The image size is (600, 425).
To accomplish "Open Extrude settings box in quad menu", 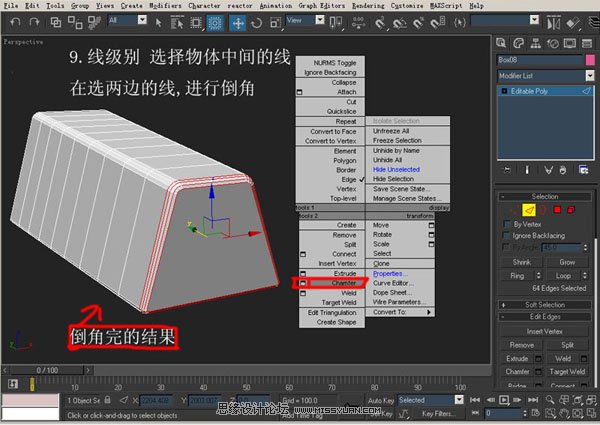I will point(303,274).
